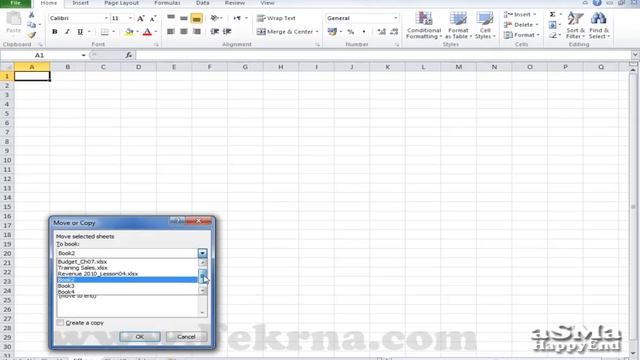Switch to the Review tab
This screenshot has height=360, width=640.
(235, 3)
